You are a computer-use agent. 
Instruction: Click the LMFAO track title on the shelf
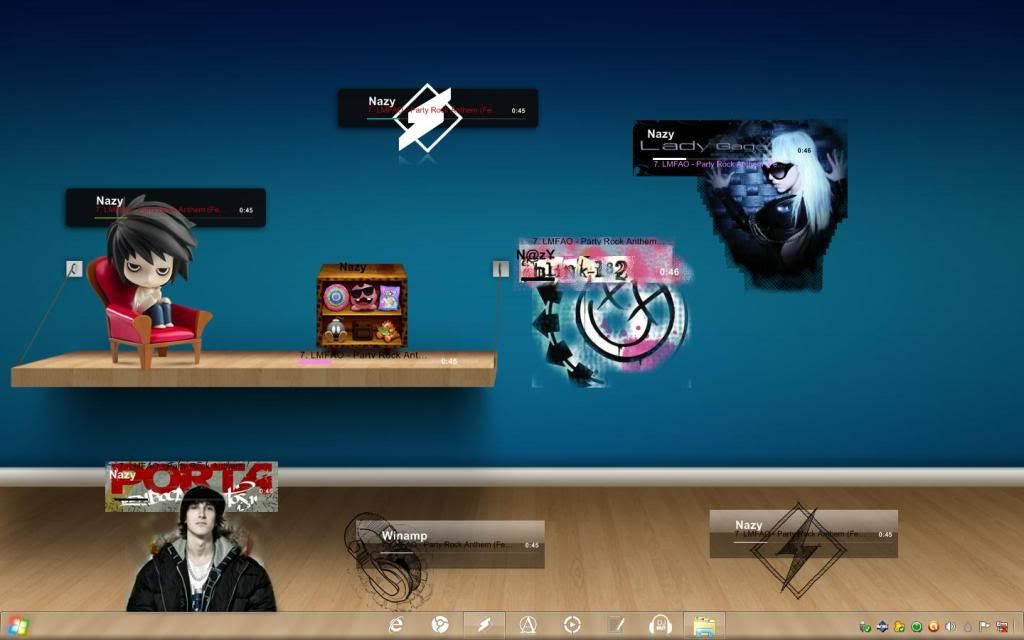(362, 355)
